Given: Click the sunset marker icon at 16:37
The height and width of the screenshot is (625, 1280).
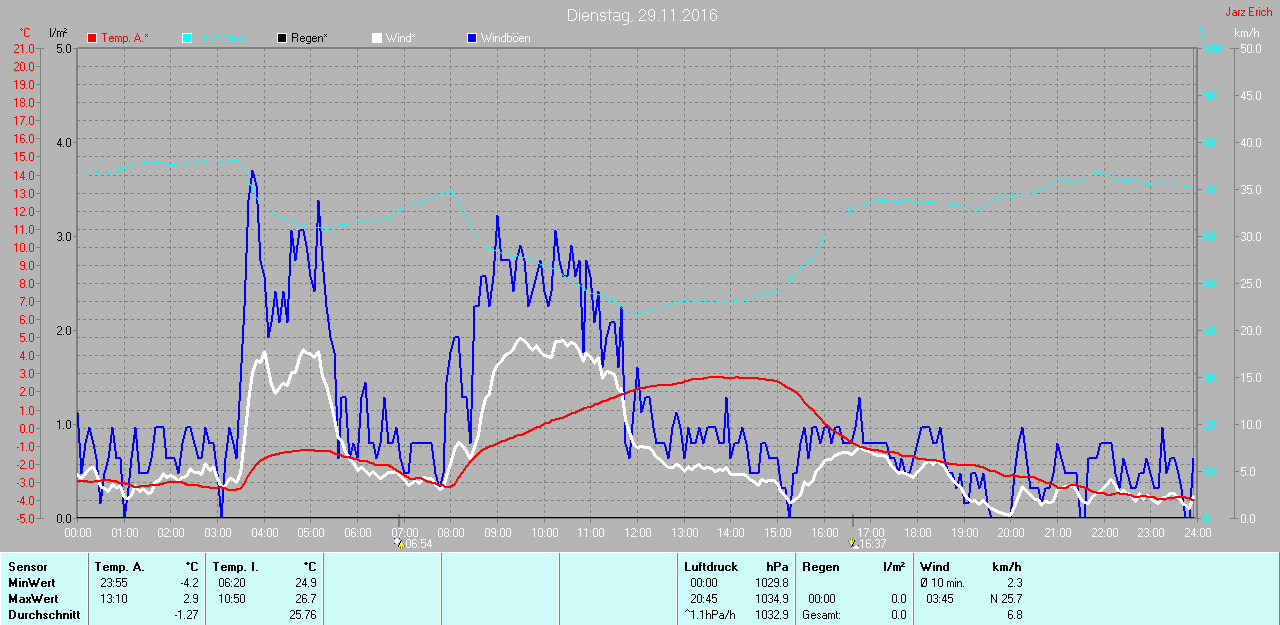Looking at the screenshot, I should (853, 544).
